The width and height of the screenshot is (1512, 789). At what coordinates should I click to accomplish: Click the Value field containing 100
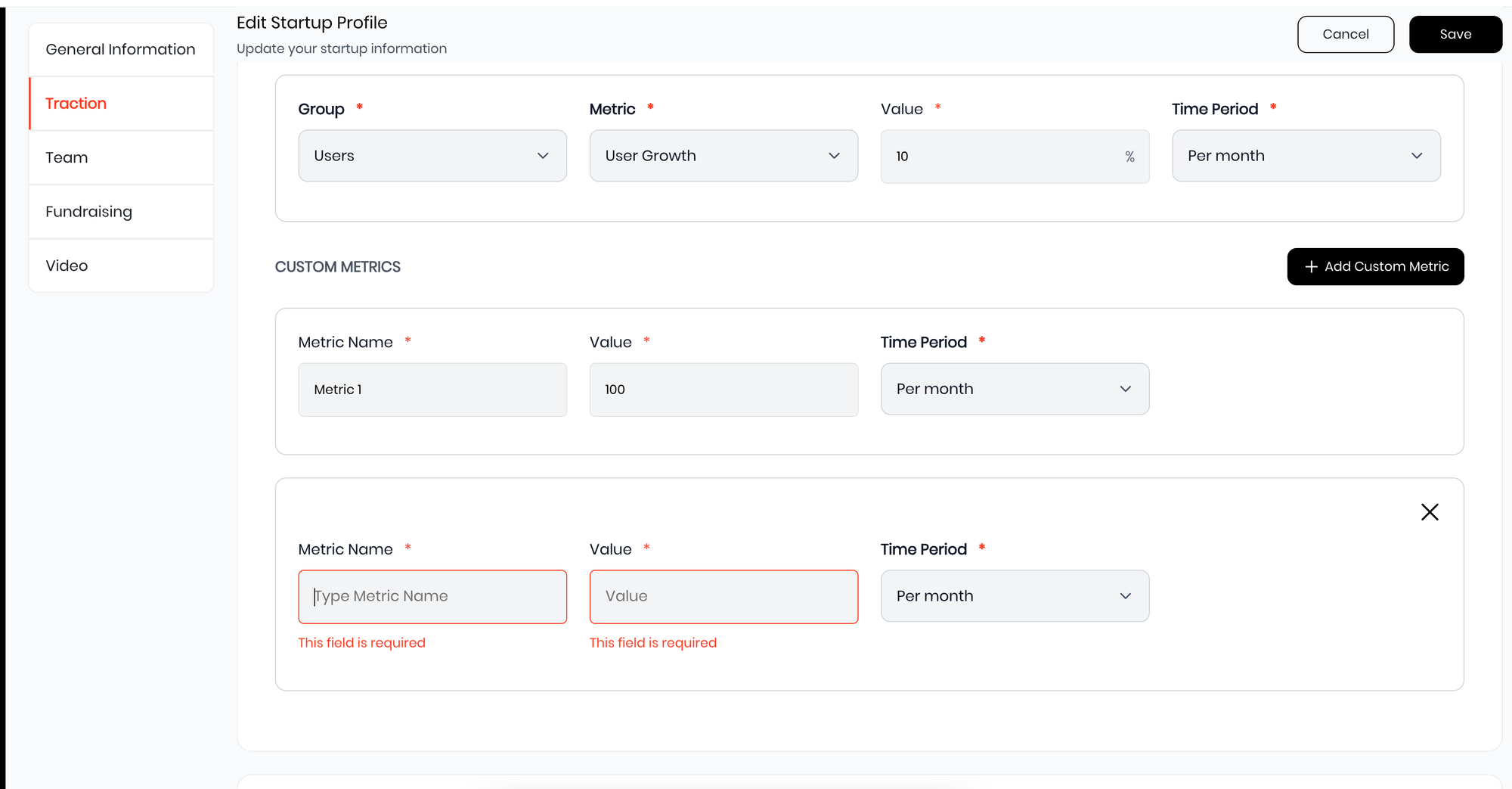[x=723, y=390]
